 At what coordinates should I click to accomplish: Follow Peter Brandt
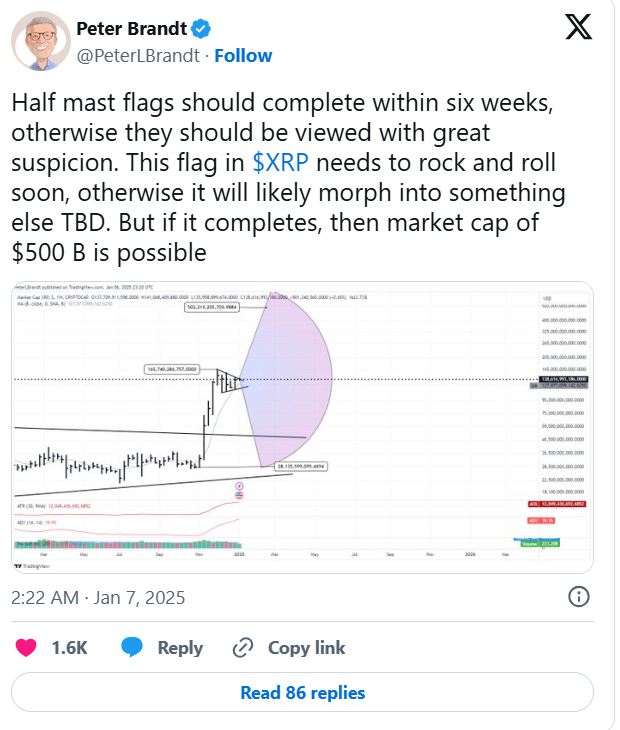tap(243, 56)
